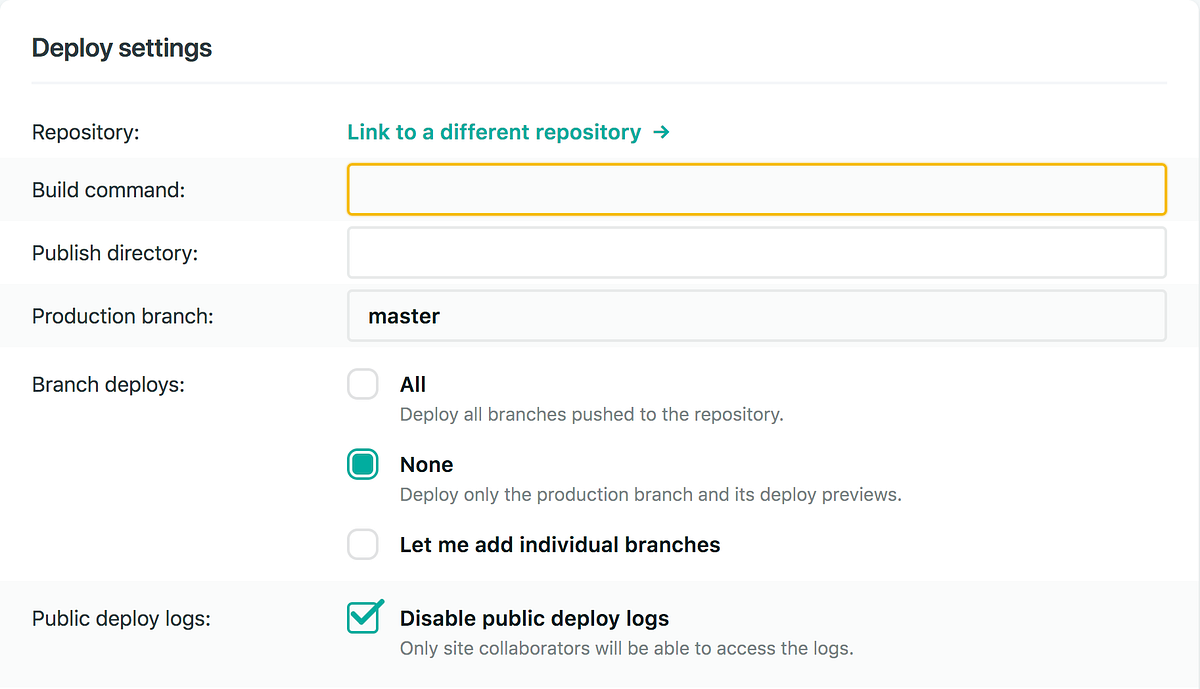
Task: Enable public deploy logs by toggling the checkbox
Action: pyautogui.click(x=363, y=617)
